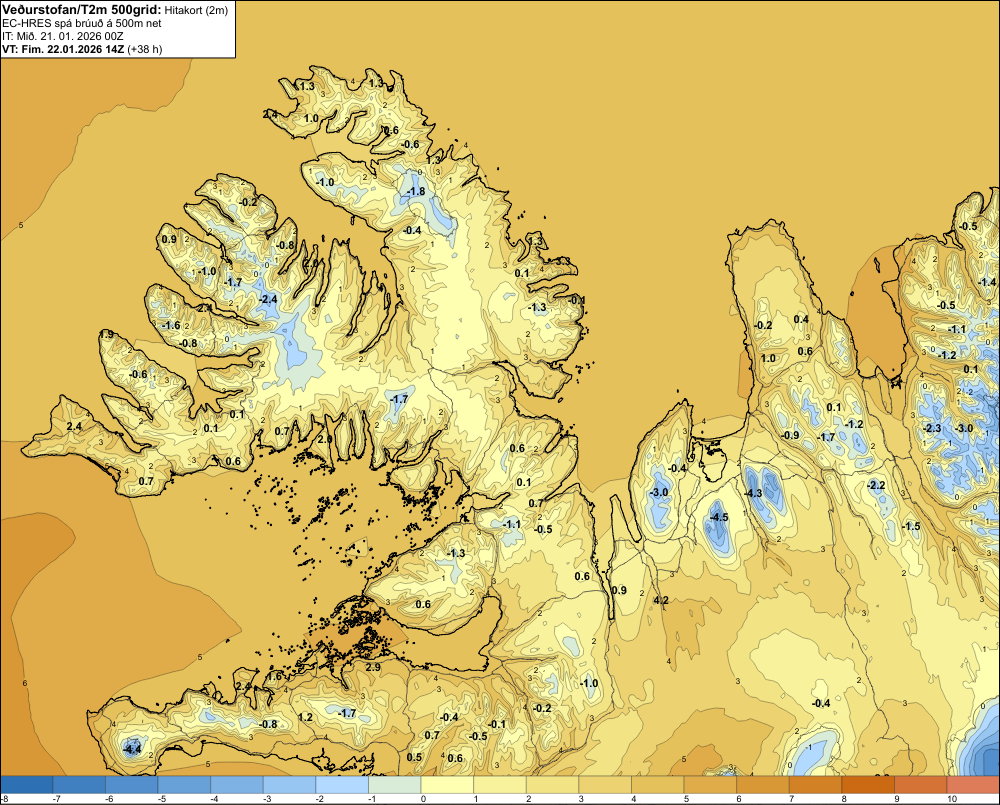
Task: Click the '-7' legend scale label
Action: click(x=55, y=799)
